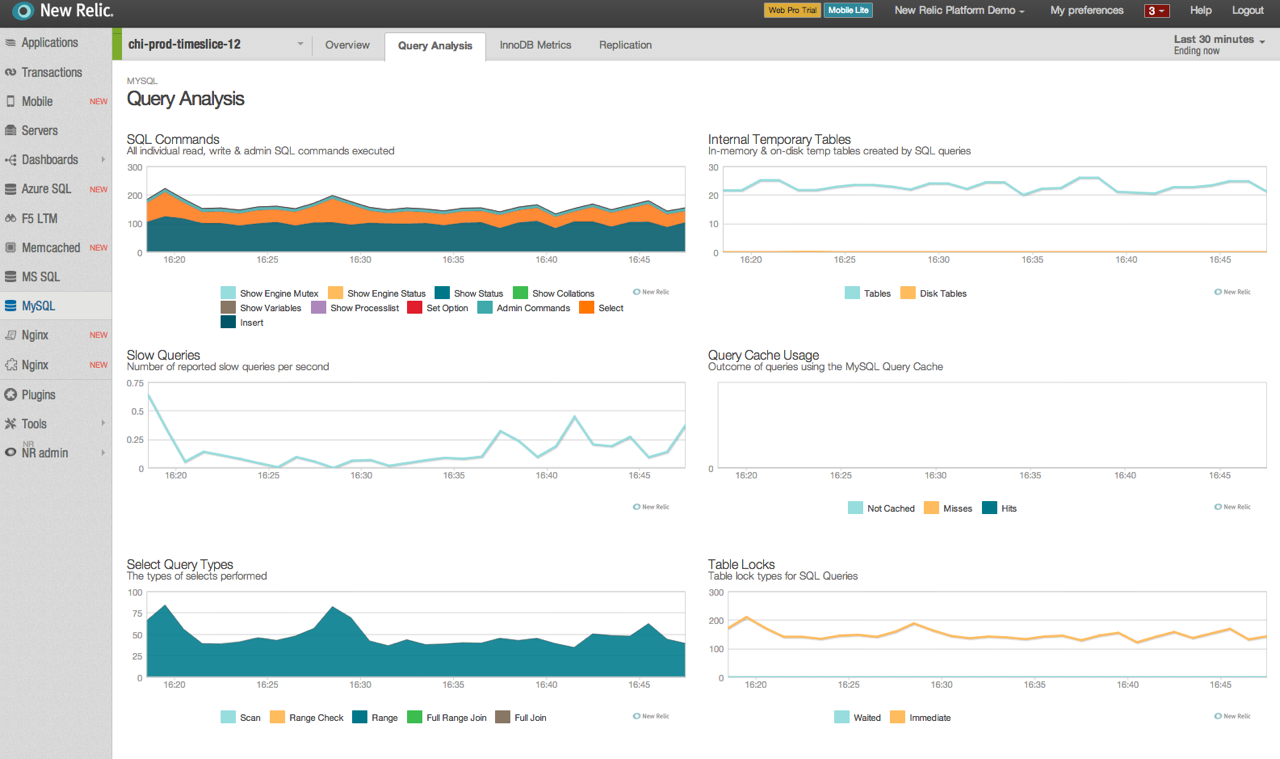Toggle the Insert legend swatch

click(228, 322)
